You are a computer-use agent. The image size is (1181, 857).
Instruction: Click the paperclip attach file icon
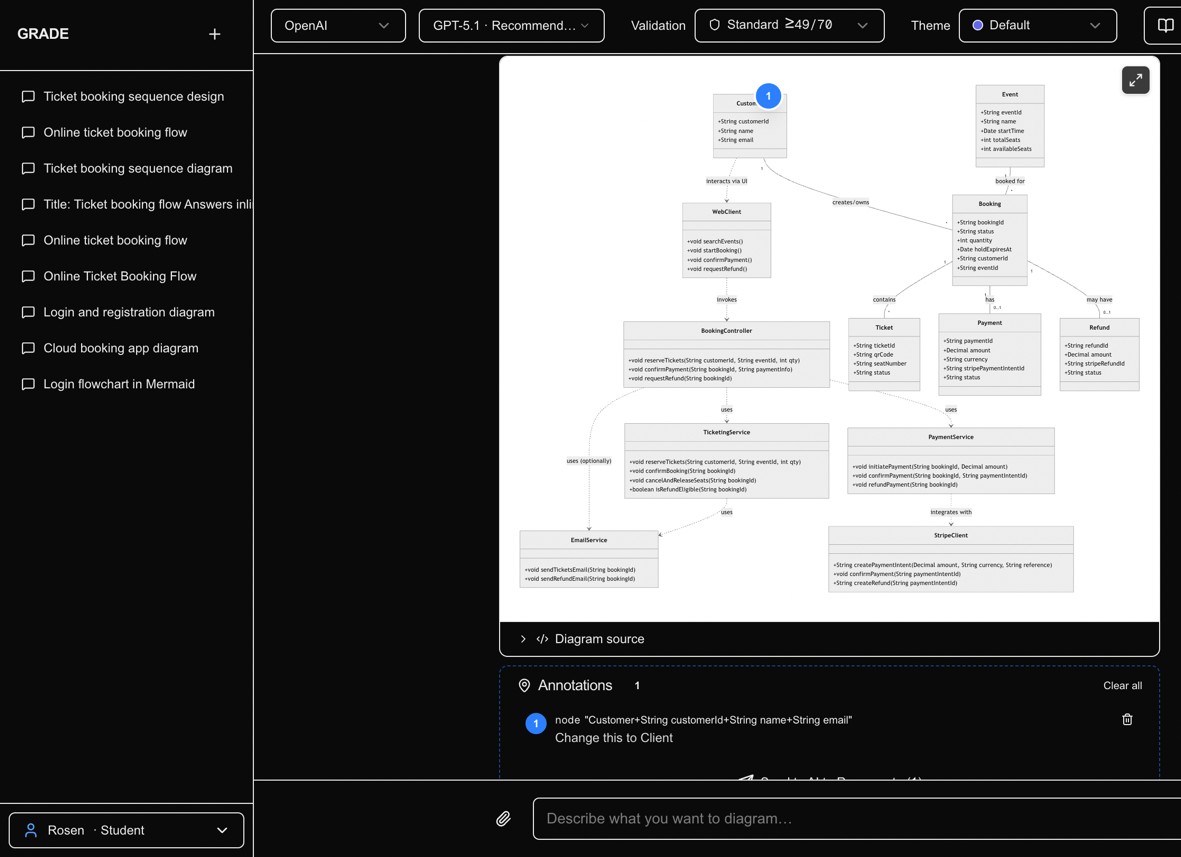click(503, 819)
